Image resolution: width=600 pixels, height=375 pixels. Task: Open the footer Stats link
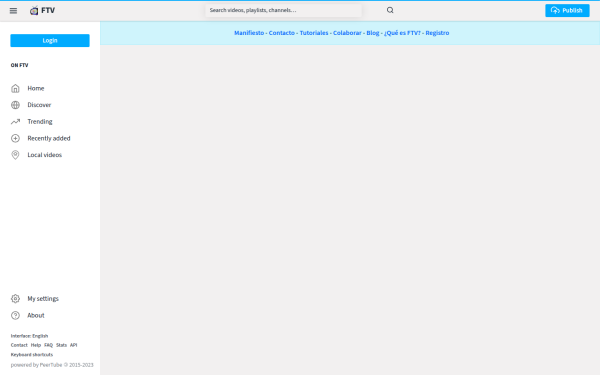61,345
